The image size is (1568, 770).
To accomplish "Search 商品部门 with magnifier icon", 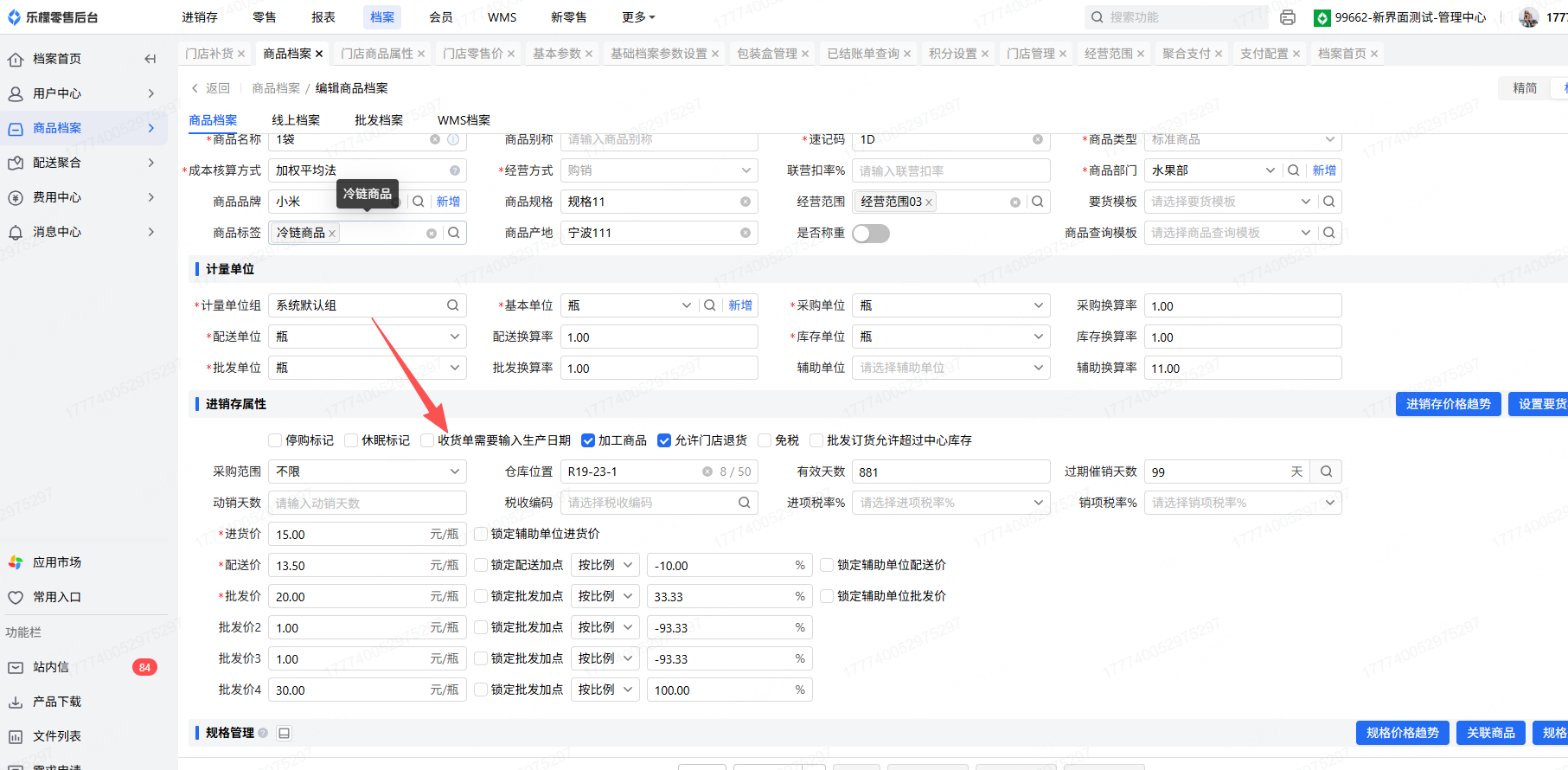I will pyautogui.click(x=1294, y=170).
